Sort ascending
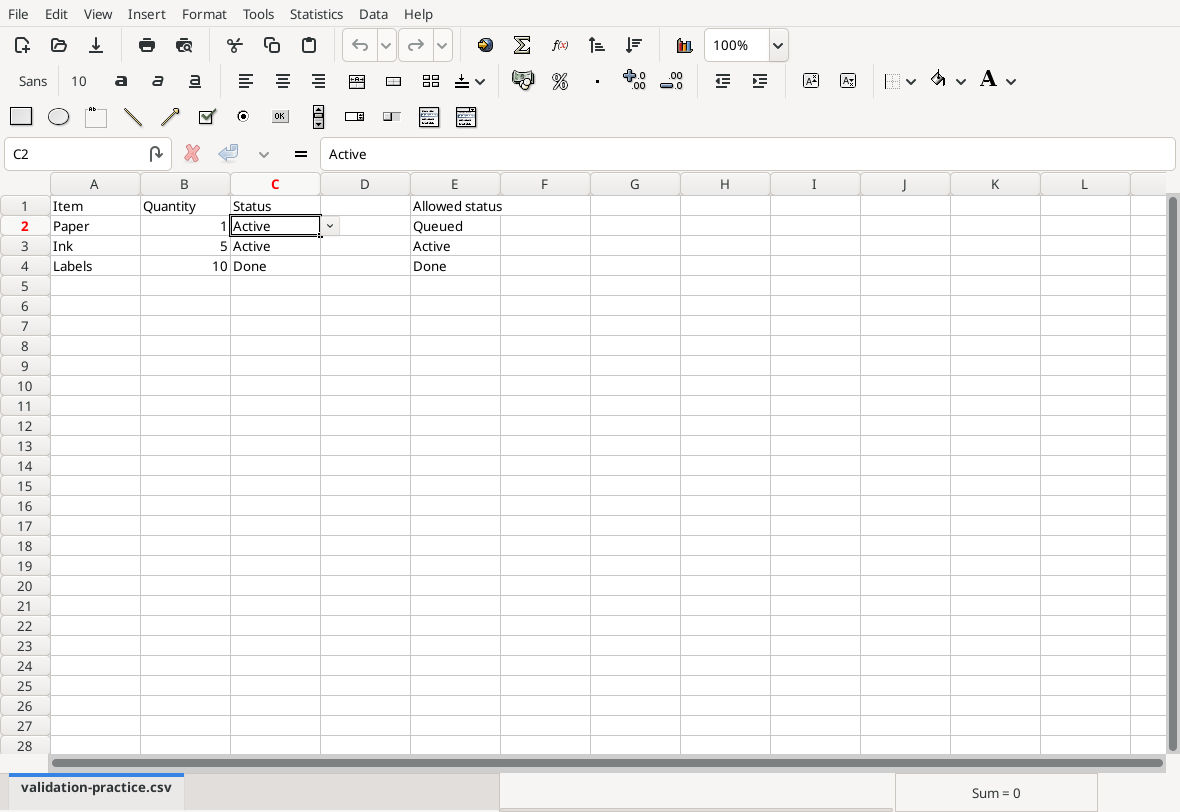This screenshot has height=812, width=1180. [x=596, y=45]
